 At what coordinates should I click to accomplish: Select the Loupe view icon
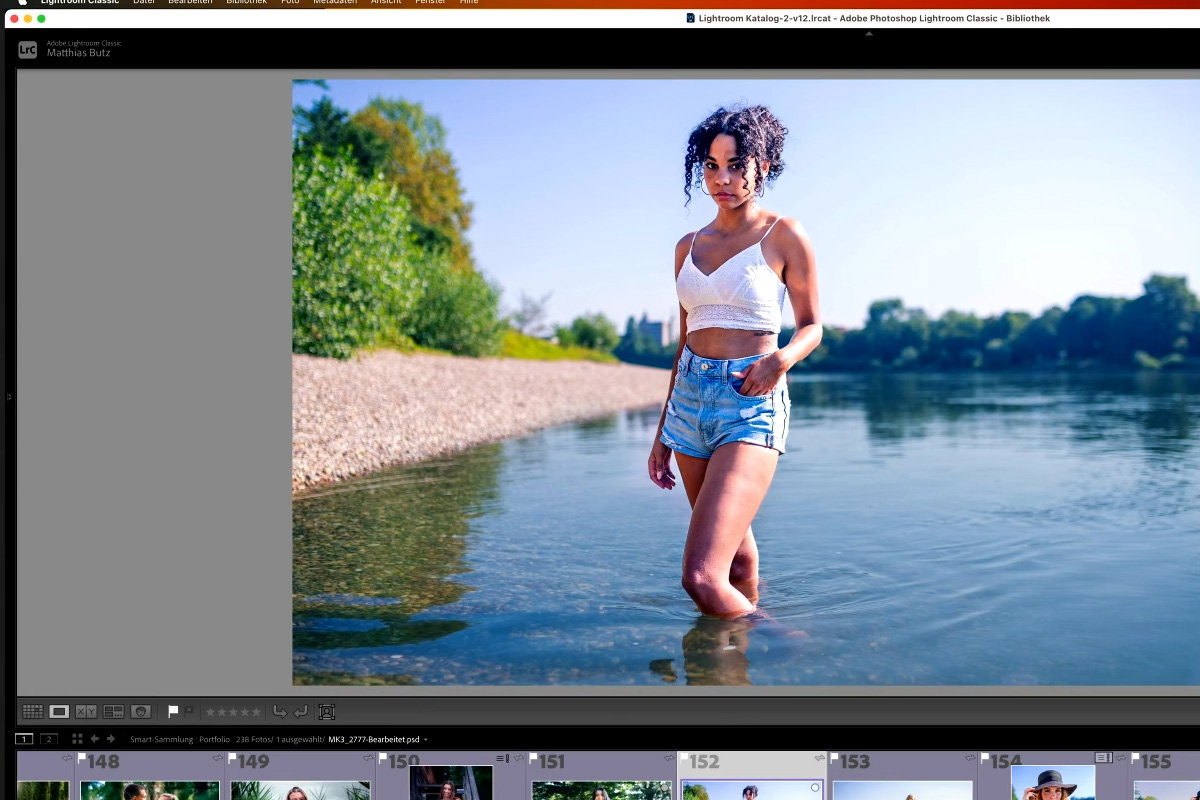59,712
